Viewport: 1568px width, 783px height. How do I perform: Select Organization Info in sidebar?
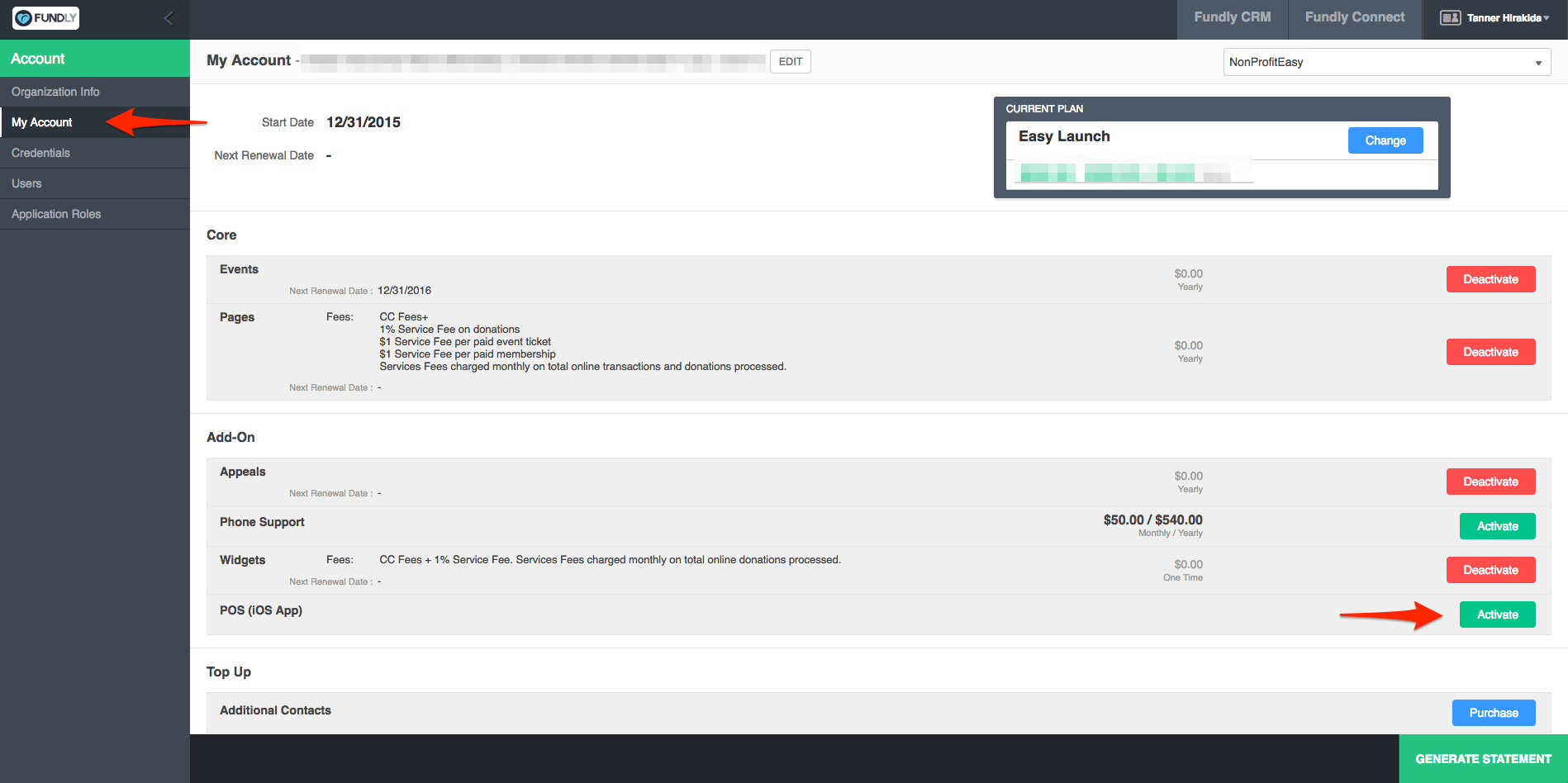click(95, 92)
